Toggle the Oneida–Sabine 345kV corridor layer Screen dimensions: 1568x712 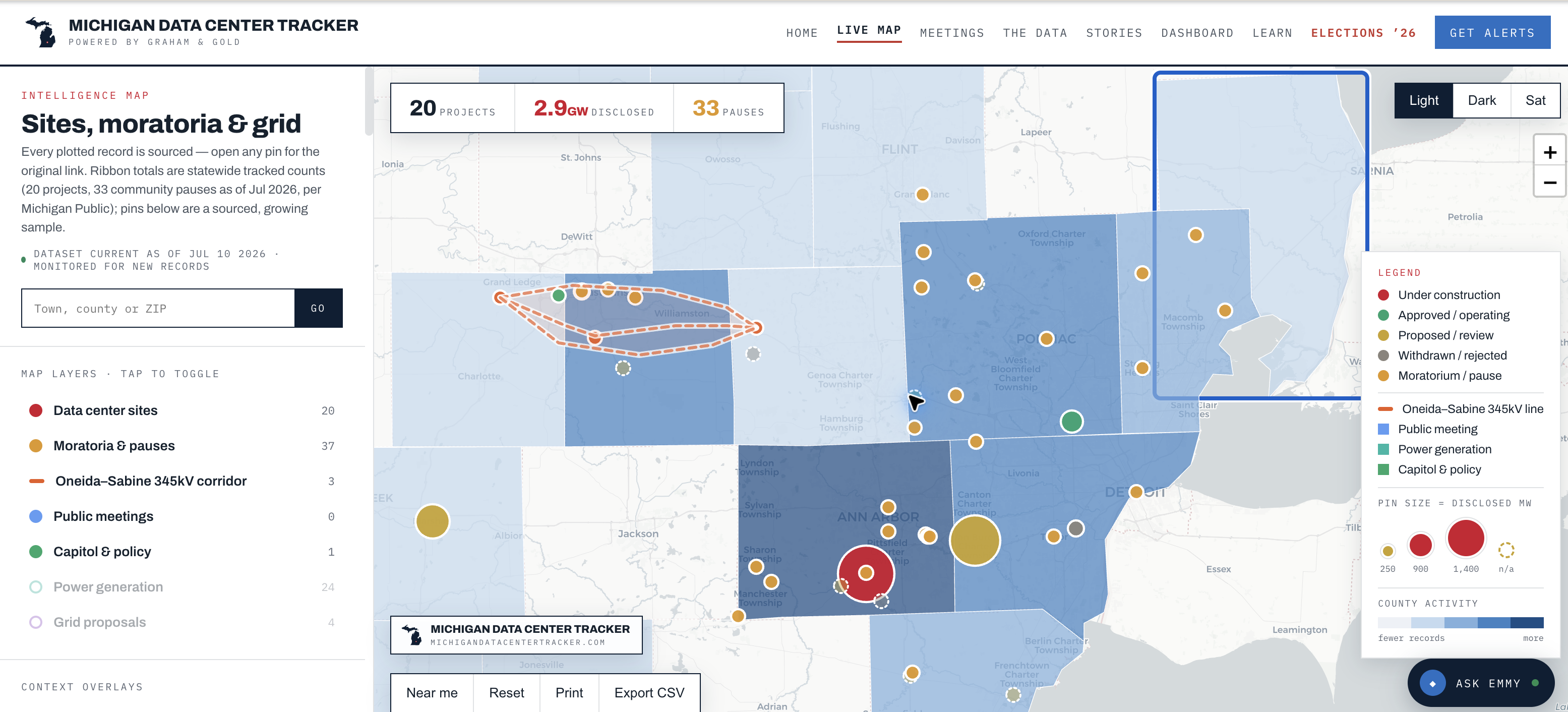point(182,482)
